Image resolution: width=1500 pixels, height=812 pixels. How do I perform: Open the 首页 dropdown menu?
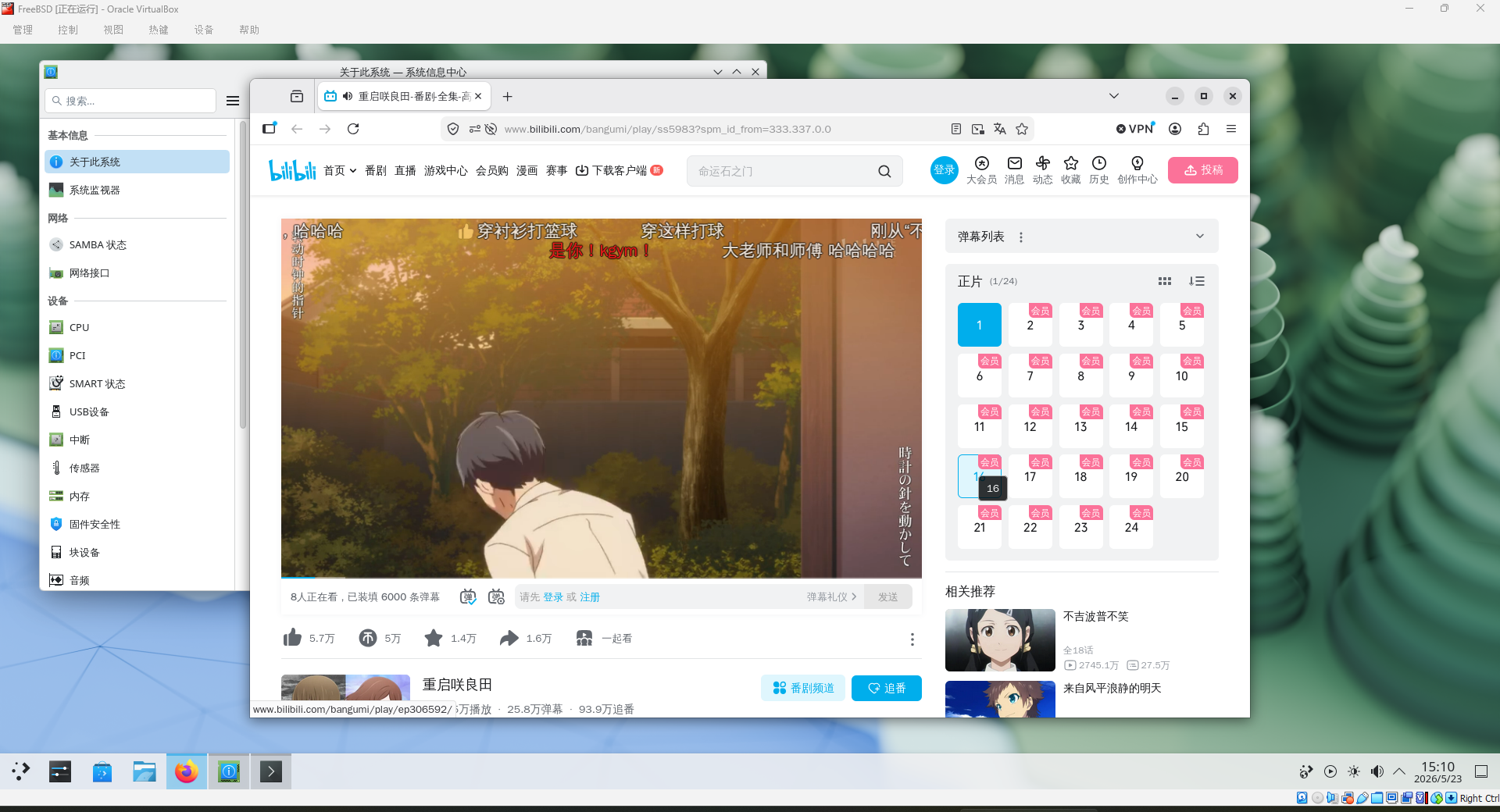coord(340,170)
